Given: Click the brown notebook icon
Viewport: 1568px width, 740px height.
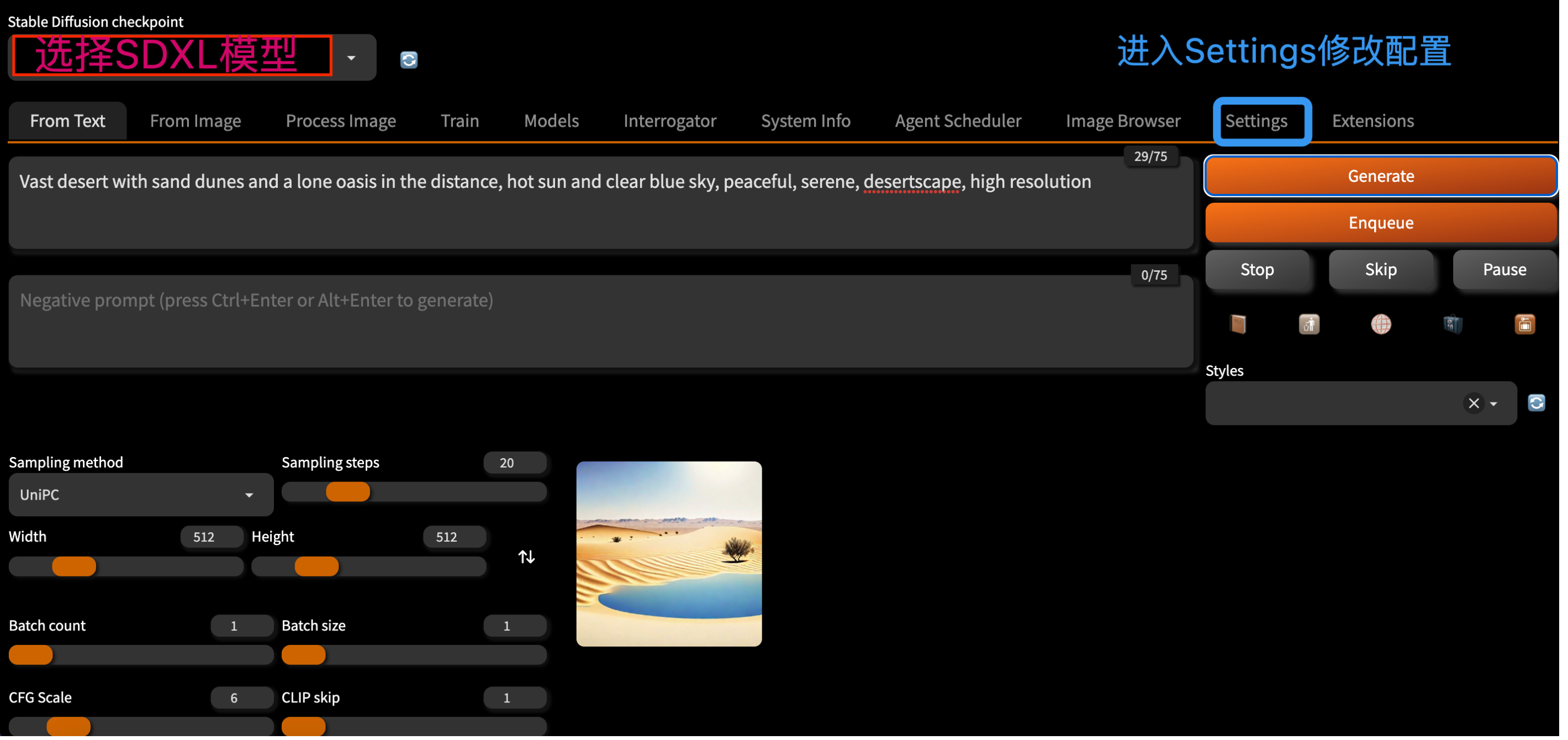Looking at the screenshot, I should pos(1238,323).
